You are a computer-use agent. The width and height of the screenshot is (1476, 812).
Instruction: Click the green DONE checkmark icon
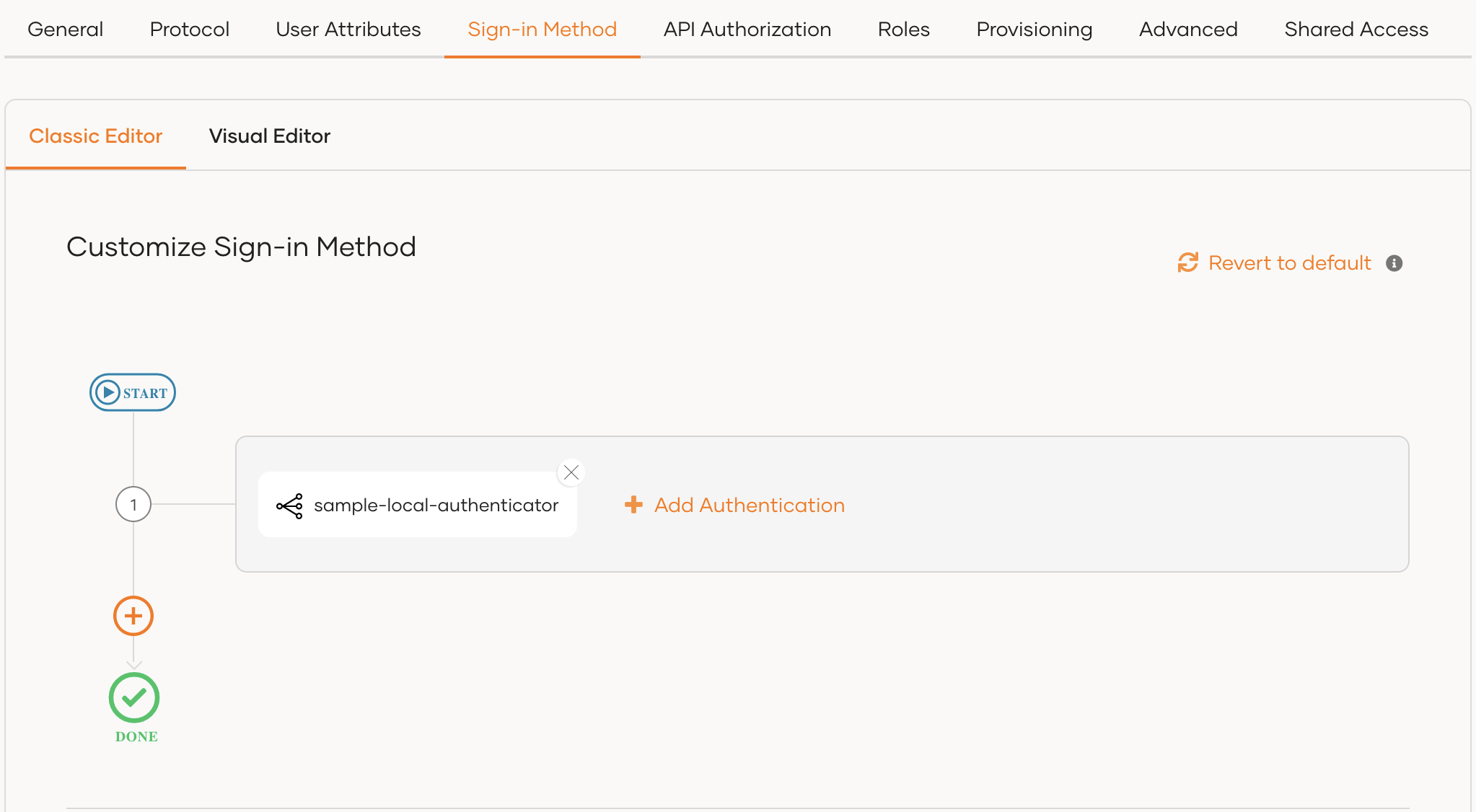tap(133, 697)
